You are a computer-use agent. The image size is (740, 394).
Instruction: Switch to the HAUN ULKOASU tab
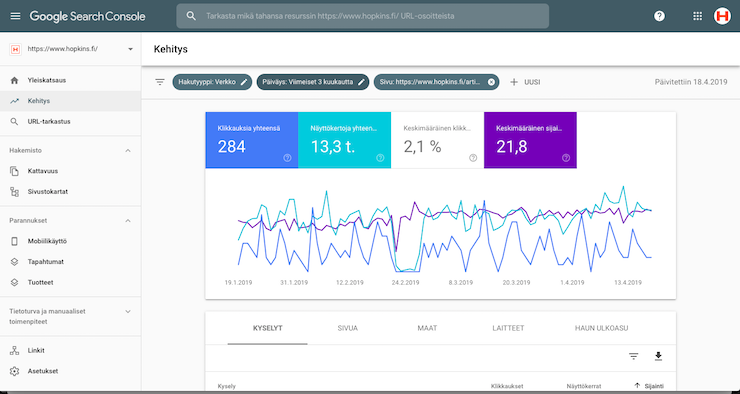point(601,328)
